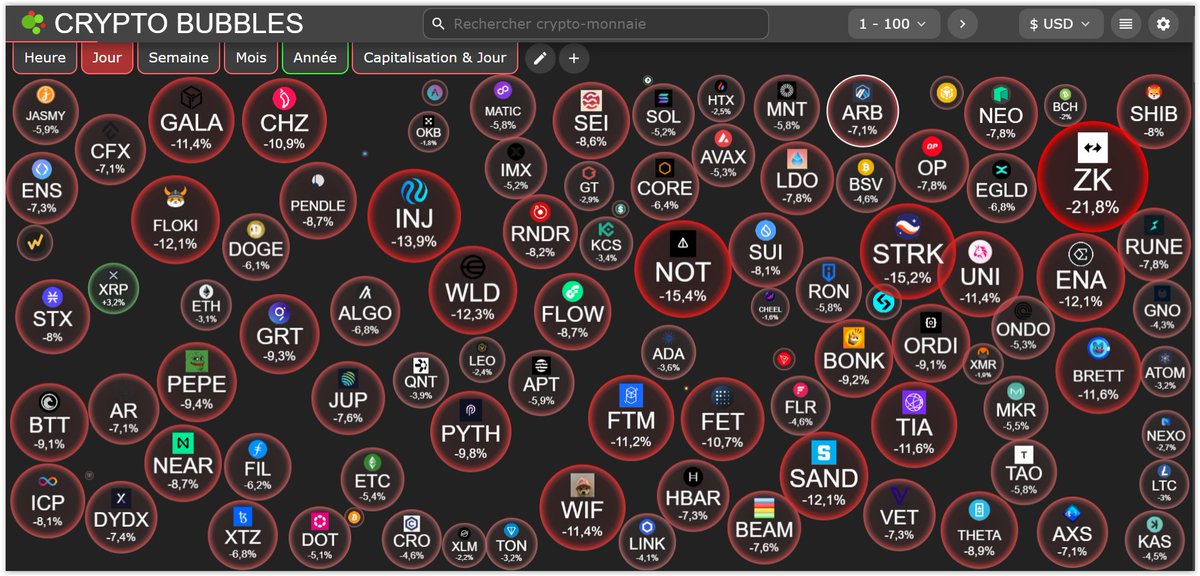Open the Mois tab
The height and width of the screenshot is (576, 1200).
(251, 58)
